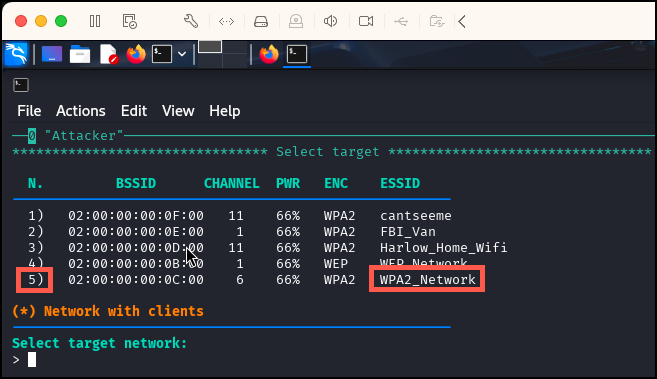This screenshot has width=657, height=379.
Task: Open VM settings wrench icon
Action: tap(191, 21)
